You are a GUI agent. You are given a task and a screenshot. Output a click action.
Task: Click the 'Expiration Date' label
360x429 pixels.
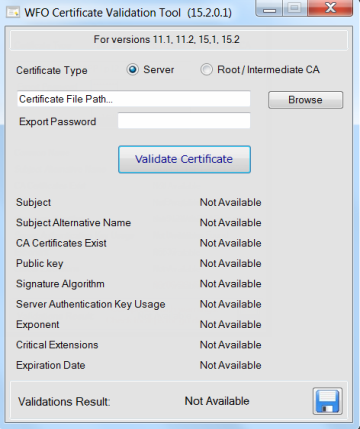[x=51, y=365]
